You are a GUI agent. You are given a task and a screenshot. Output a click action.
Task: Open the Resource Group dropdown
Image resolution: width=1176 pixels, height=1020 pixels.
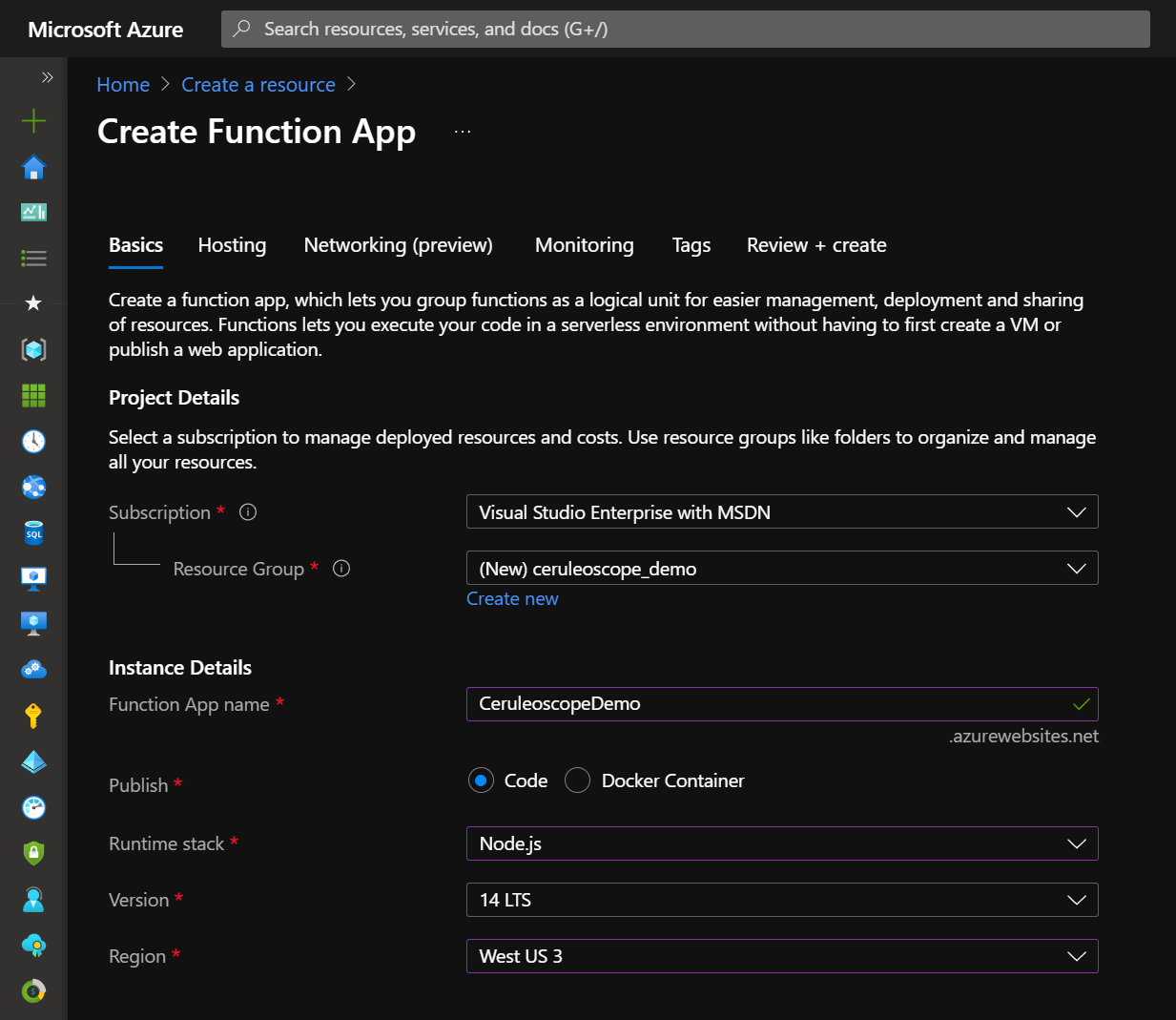pyautogui.click(x=782, y=569)
